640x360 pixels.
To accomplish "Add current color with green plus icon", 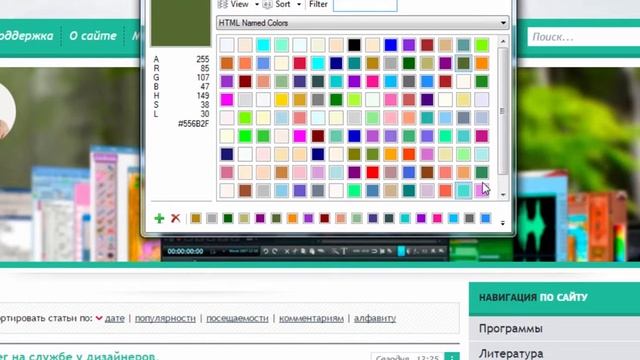I will [x=159, y=218].
